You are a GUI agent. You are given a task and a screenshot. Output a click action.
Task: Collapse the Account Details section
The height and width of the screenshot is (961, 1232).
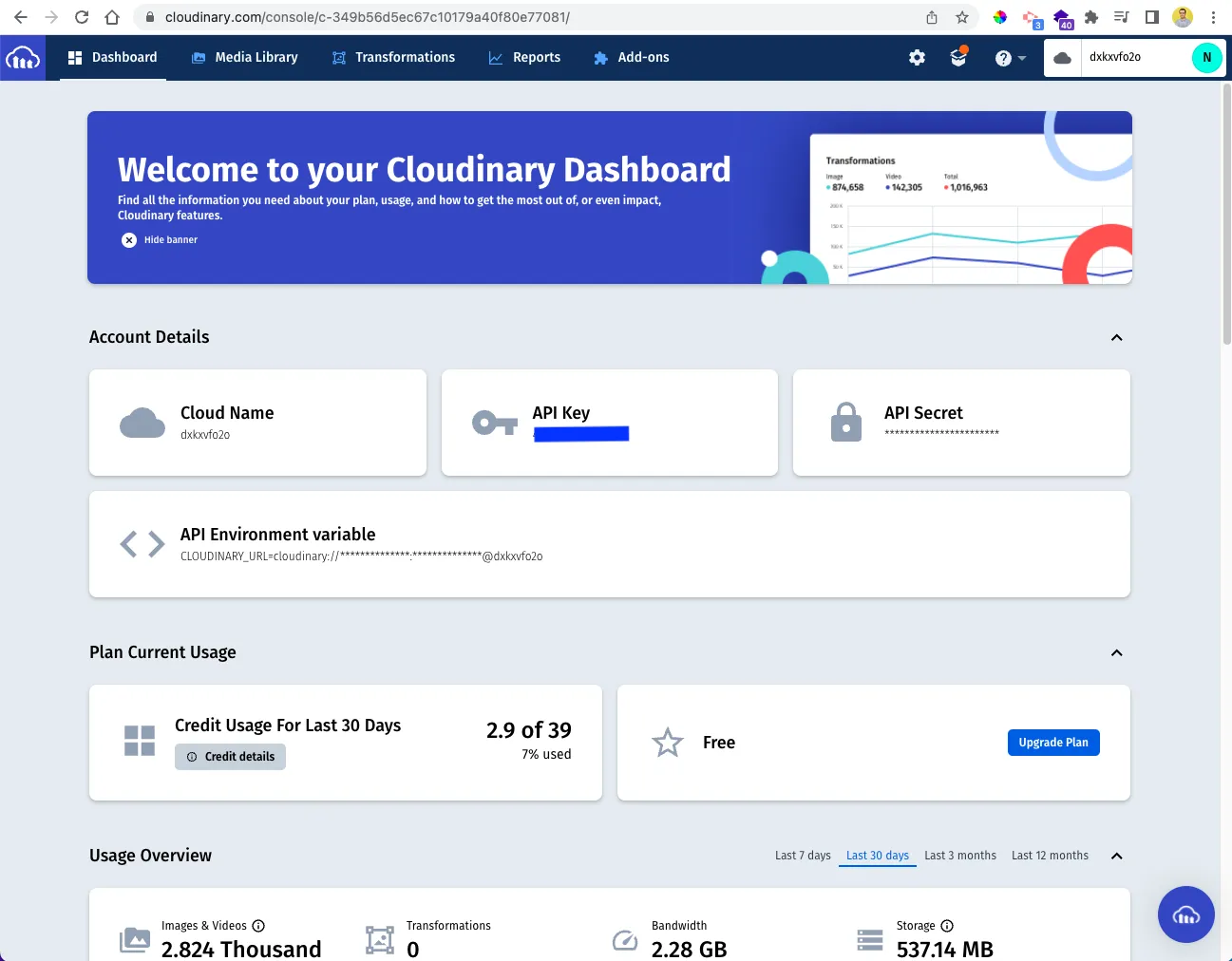(x=1117, y=338)
